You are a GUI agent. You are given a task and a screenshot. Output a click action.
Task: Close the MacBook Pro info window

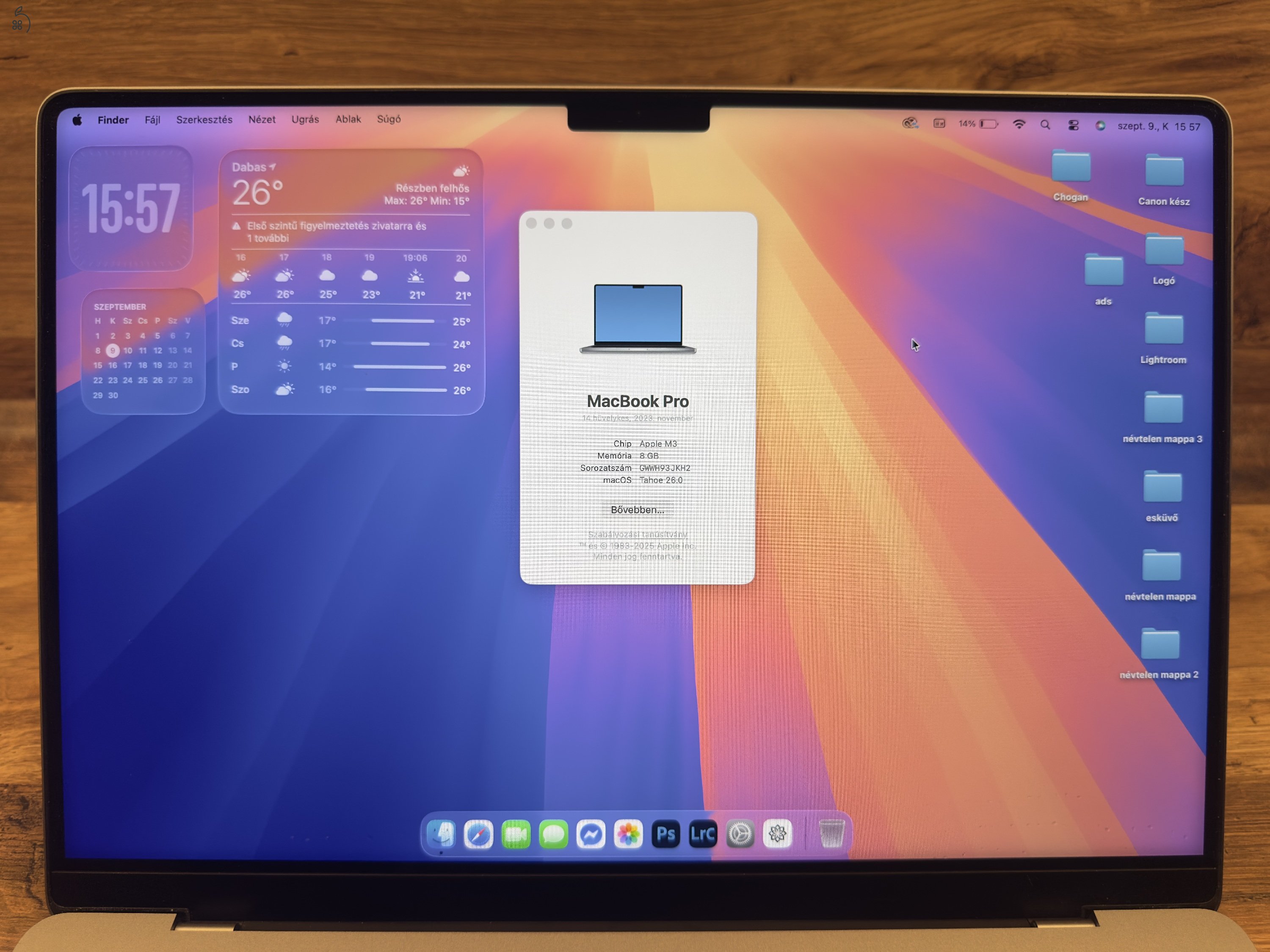point(531,223)
